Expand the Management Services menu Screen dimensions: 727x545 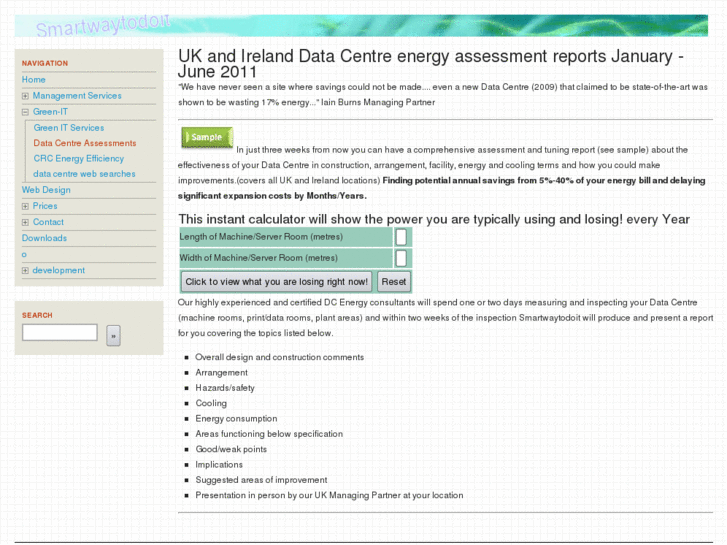click(25, 96)
